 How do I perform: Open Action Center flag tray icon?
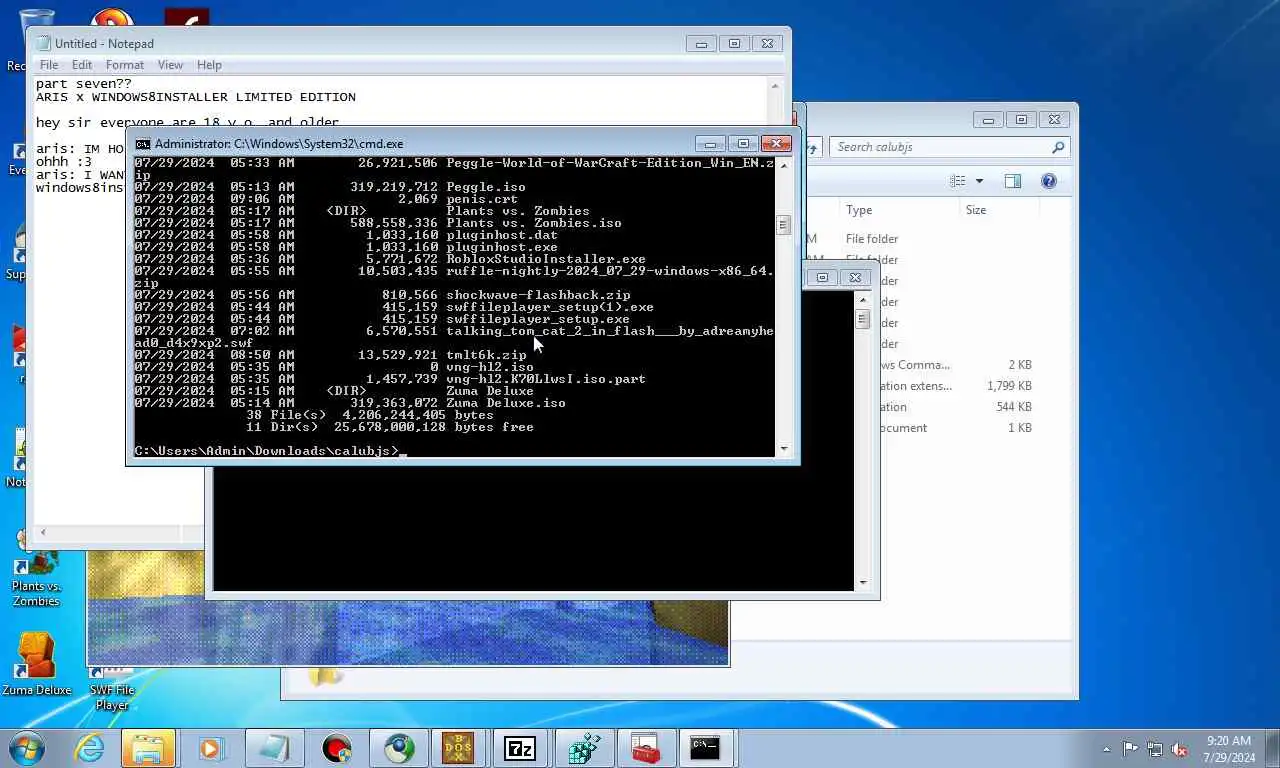point(1131,749)
